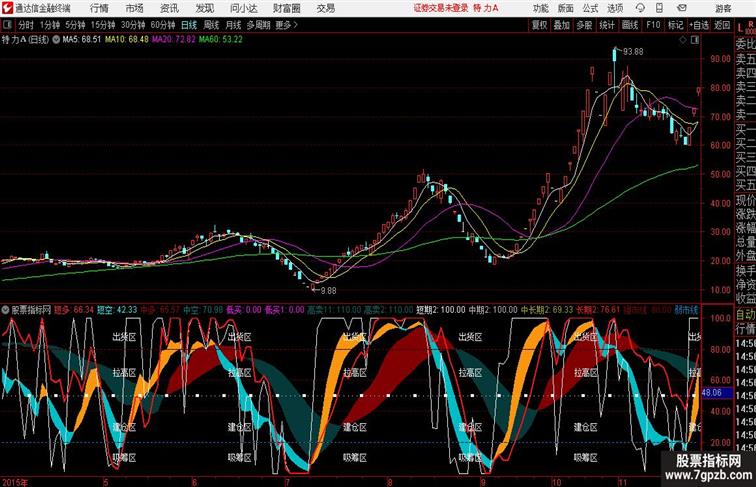Image resolution: width=756 pixels, height=487 pixels.
Task: Select the 日线 daily period
Action: click(x=189, y=25)
